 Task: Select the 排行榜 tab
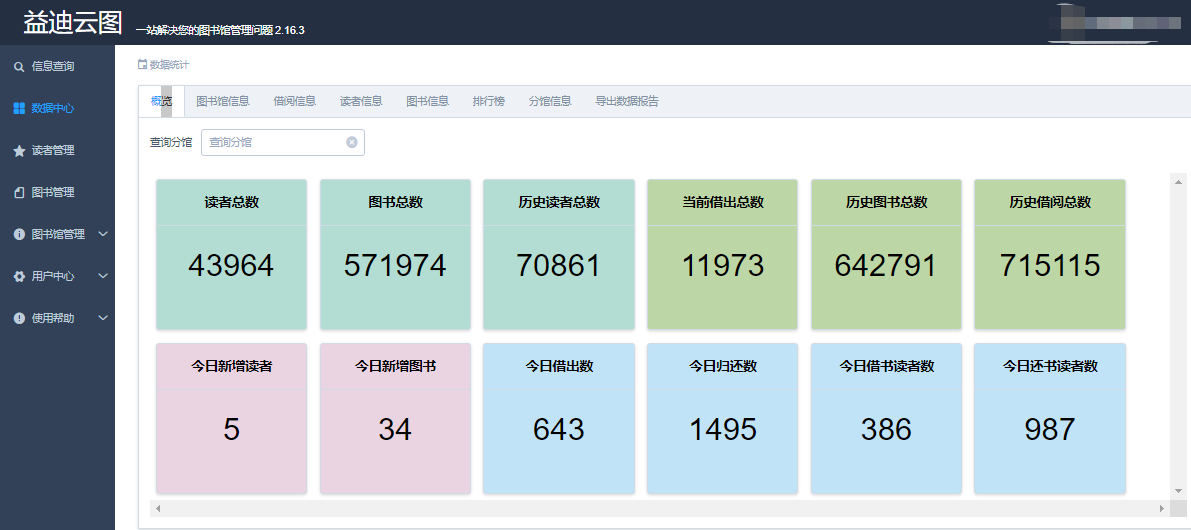488,101
